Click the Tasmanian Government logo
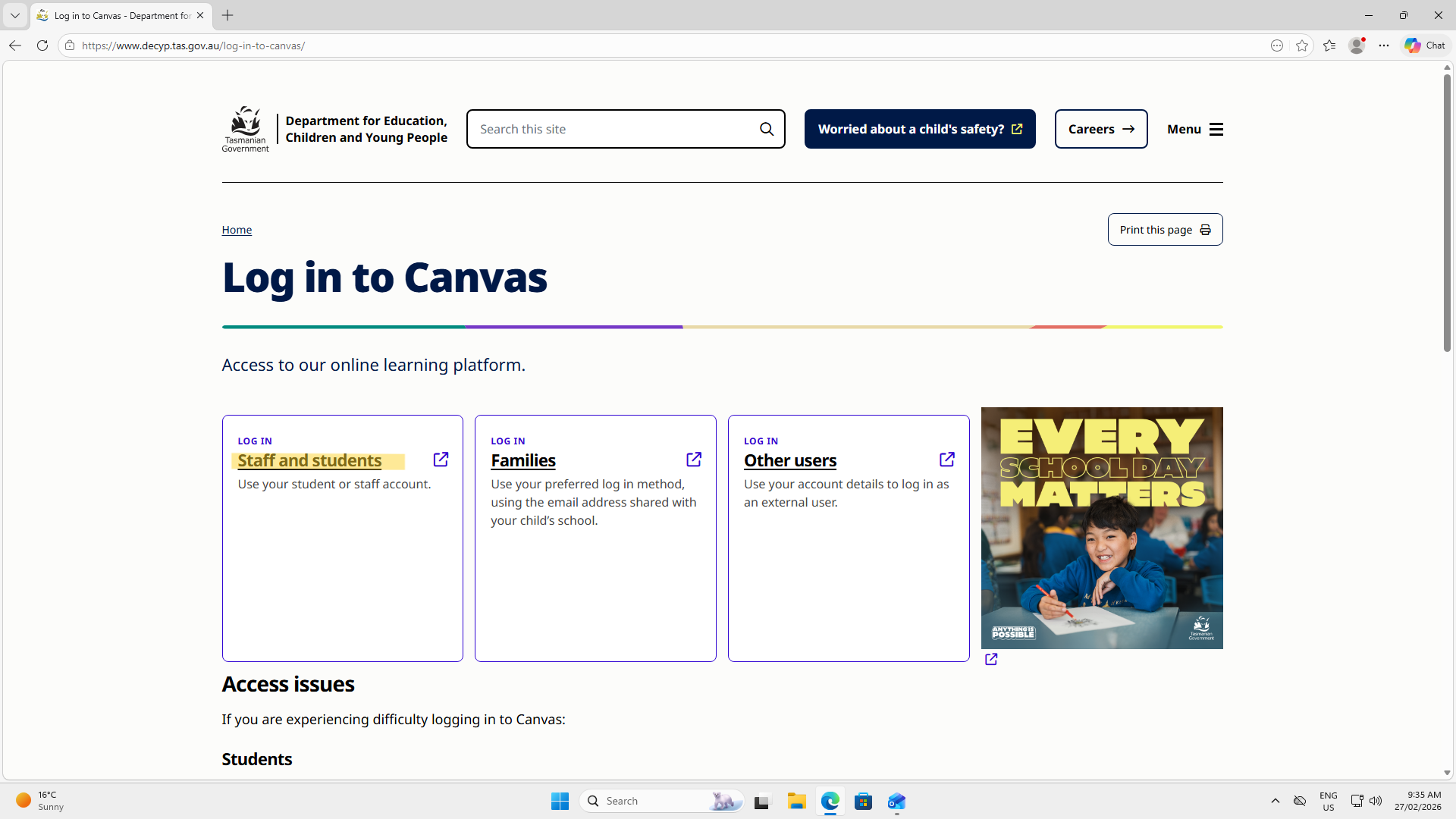 tap(245, 129)
